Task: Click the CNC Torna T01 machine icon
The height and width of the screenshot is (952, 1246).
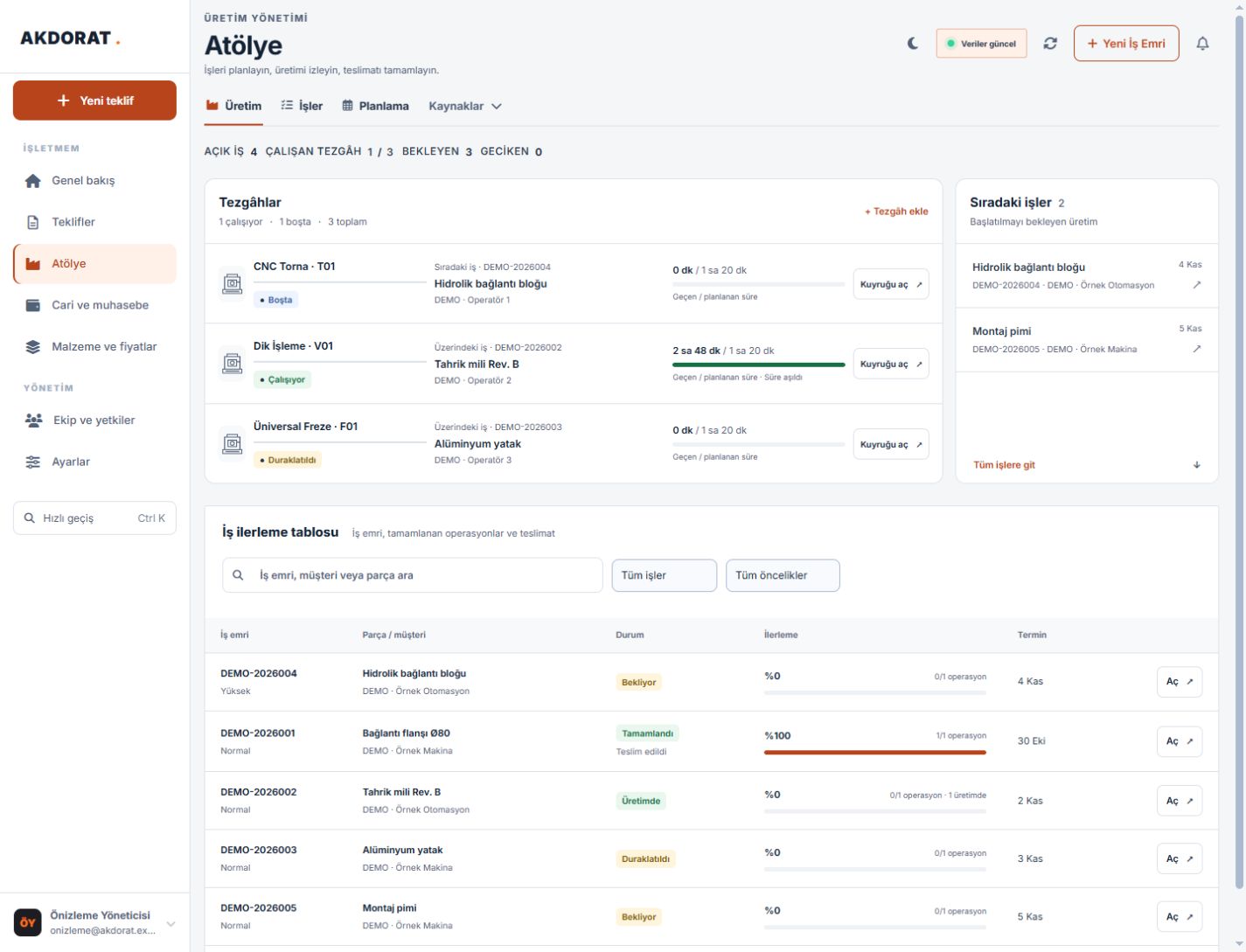Action: [x=232, y=283]
